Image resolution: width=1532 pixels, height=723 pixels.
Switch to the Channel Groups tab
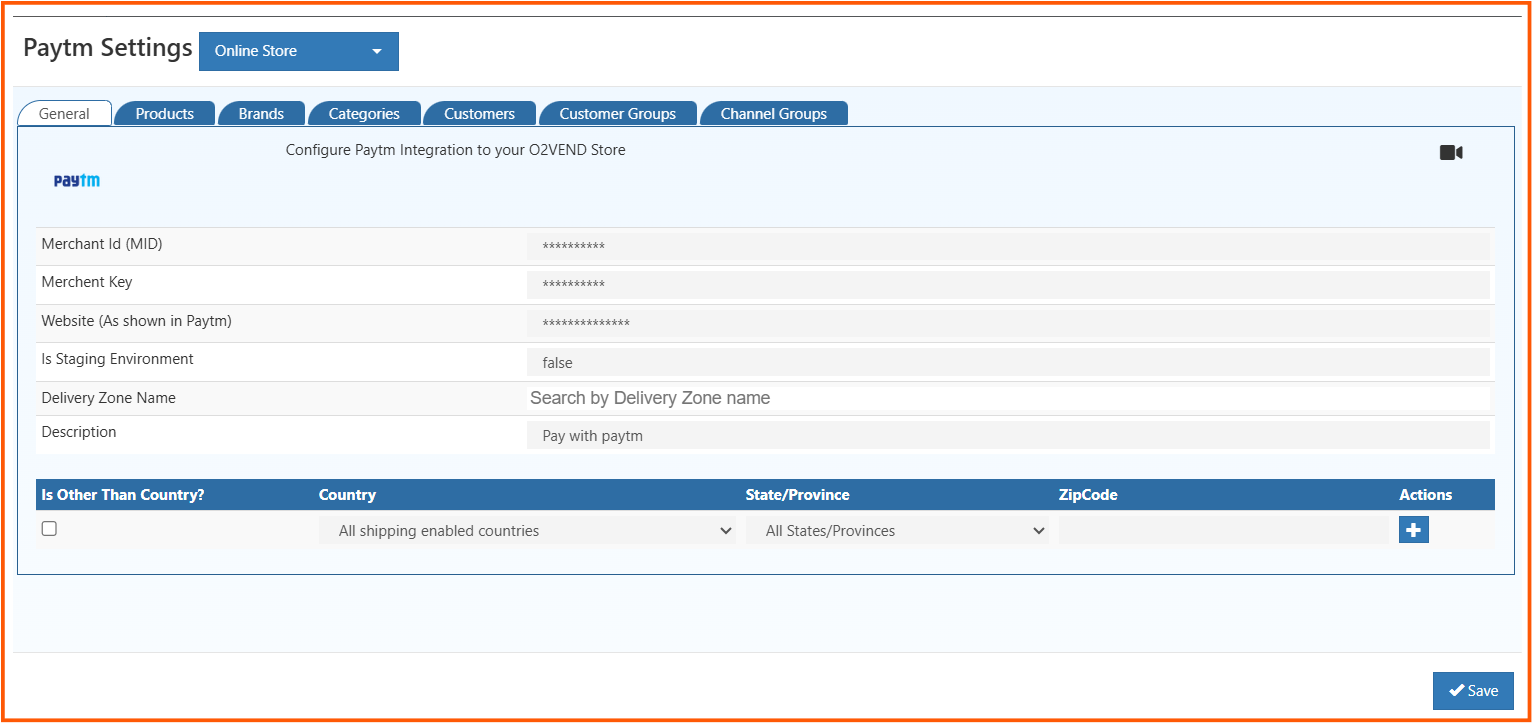click(x=773, y=114)
